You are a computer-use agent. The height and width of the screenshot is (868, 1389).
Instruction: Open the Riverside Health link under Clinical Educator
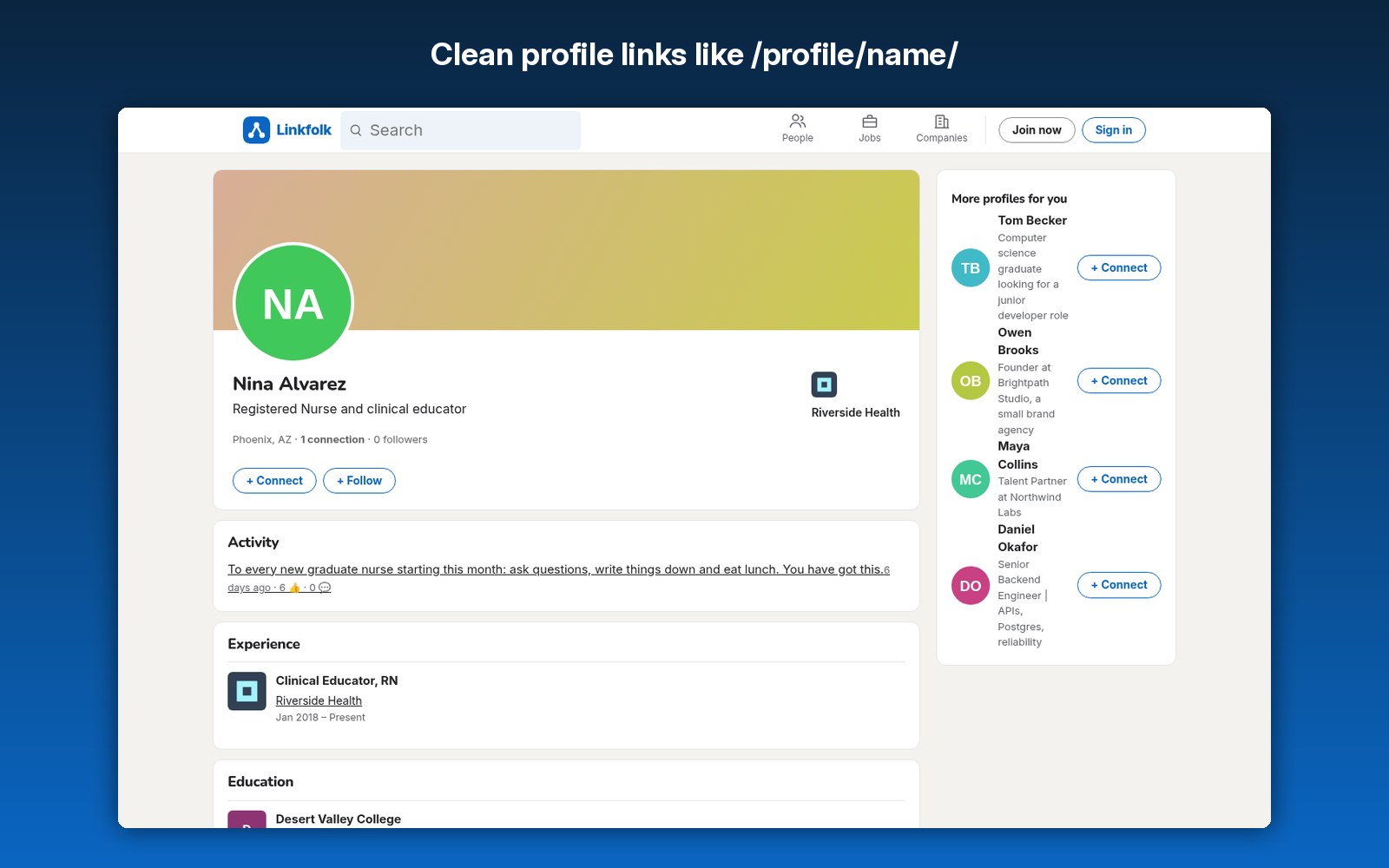point(319,701)
